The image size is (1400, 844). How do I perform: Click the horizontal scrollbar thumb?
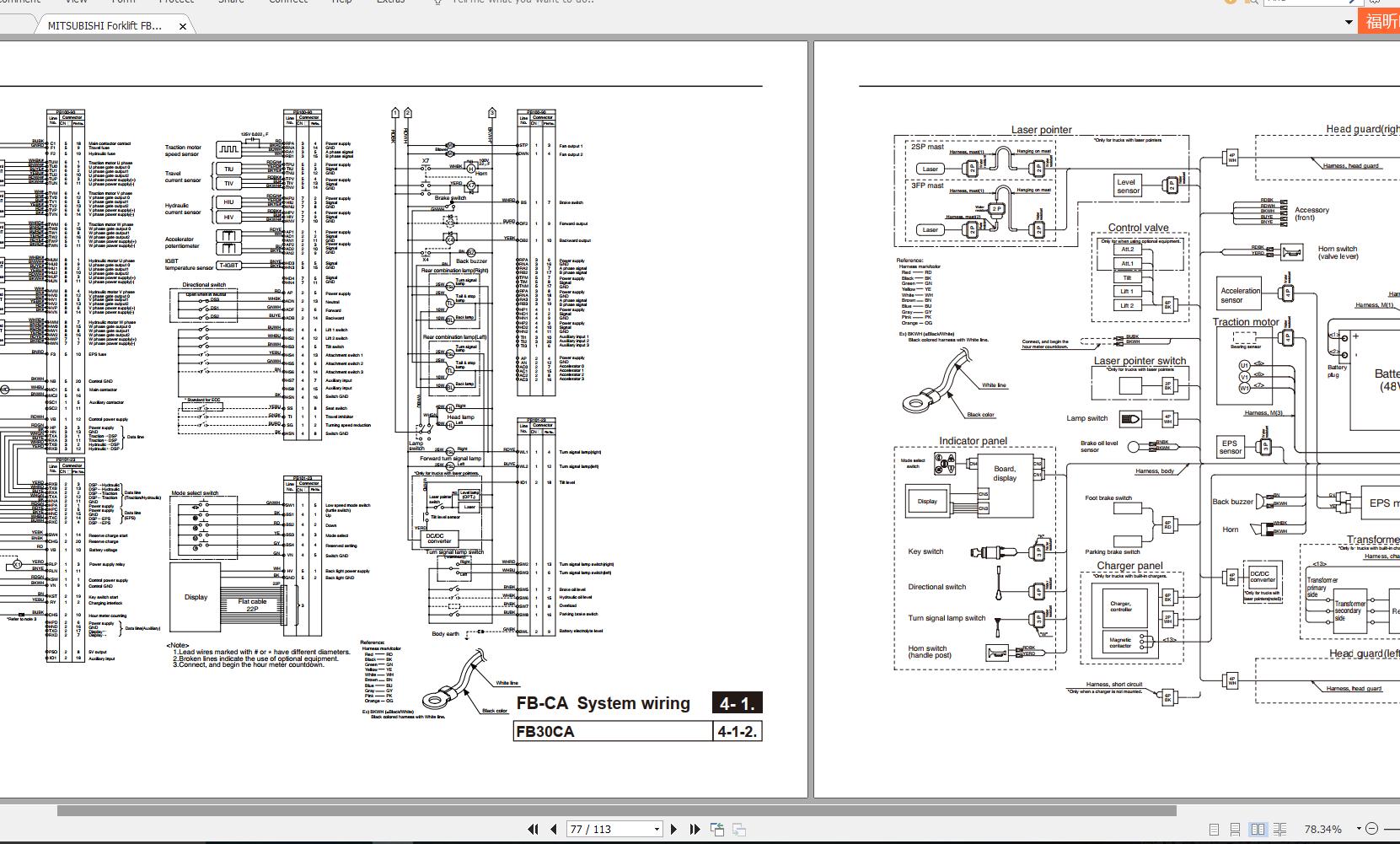pyautogui.click(x=616, y=811)
